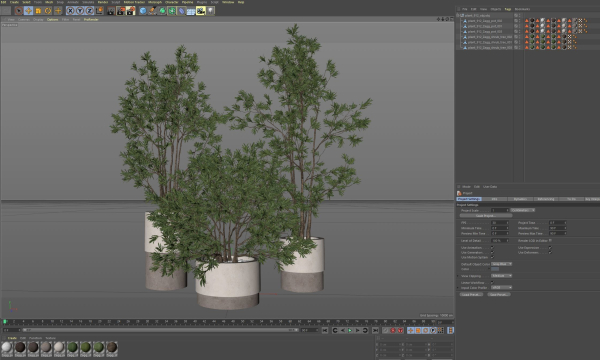Click the Render to Picture Viewer icon
Screen dimensions: 600x360
121,11
